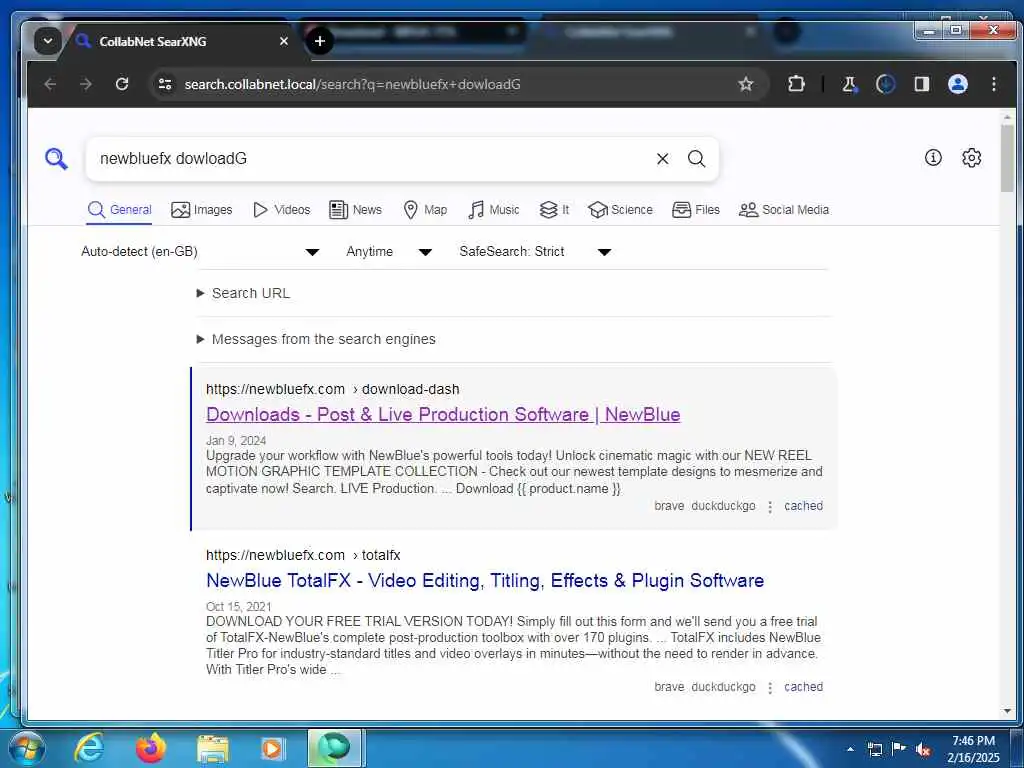
Task: Switch to Music search tab
Action: pyautogui.click(x=494, y=210)
